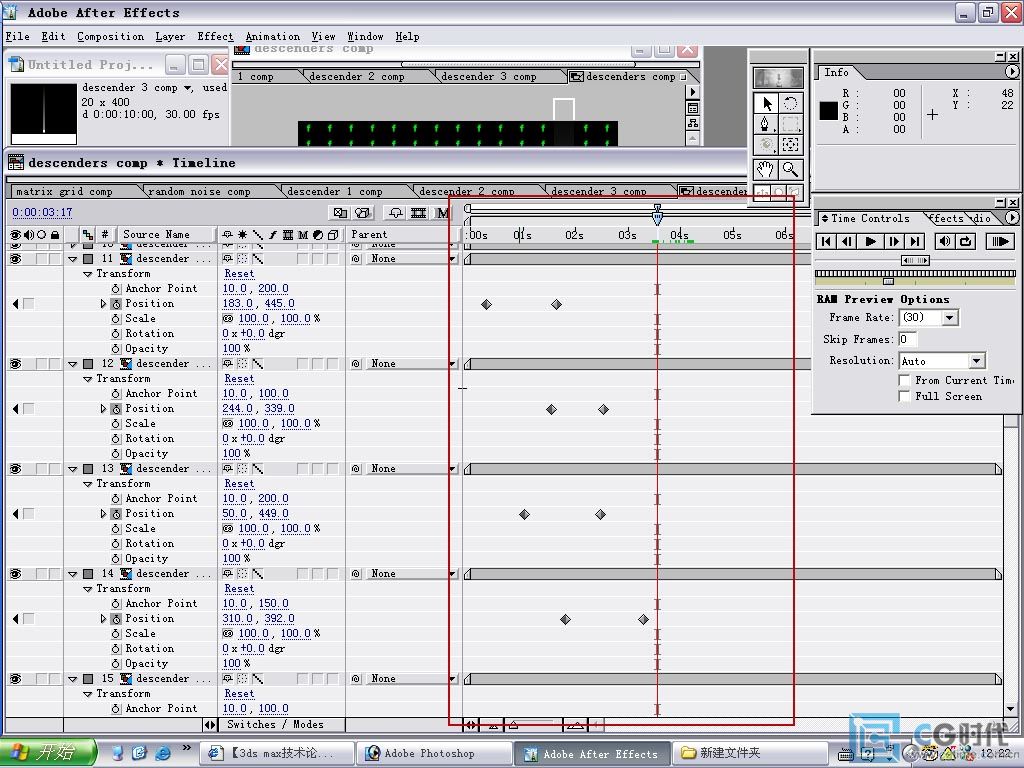
Task: Select the Pen tool in toolbox
Action: 766,124
